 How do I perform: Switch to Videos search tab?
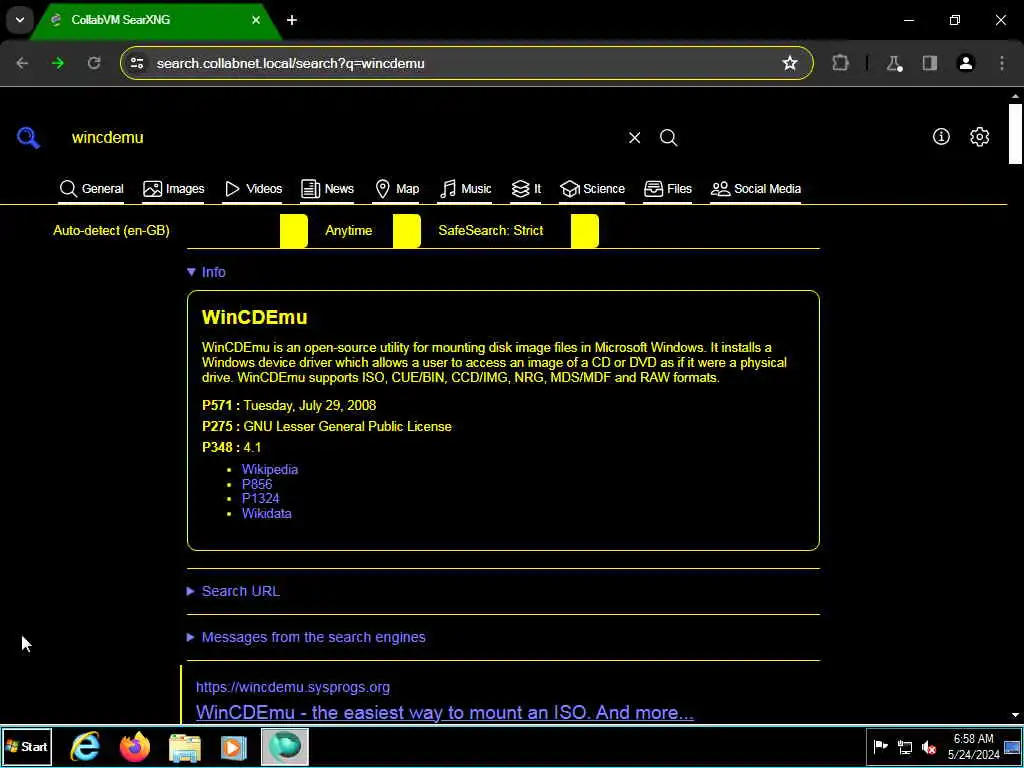click(x=253, y=189)
